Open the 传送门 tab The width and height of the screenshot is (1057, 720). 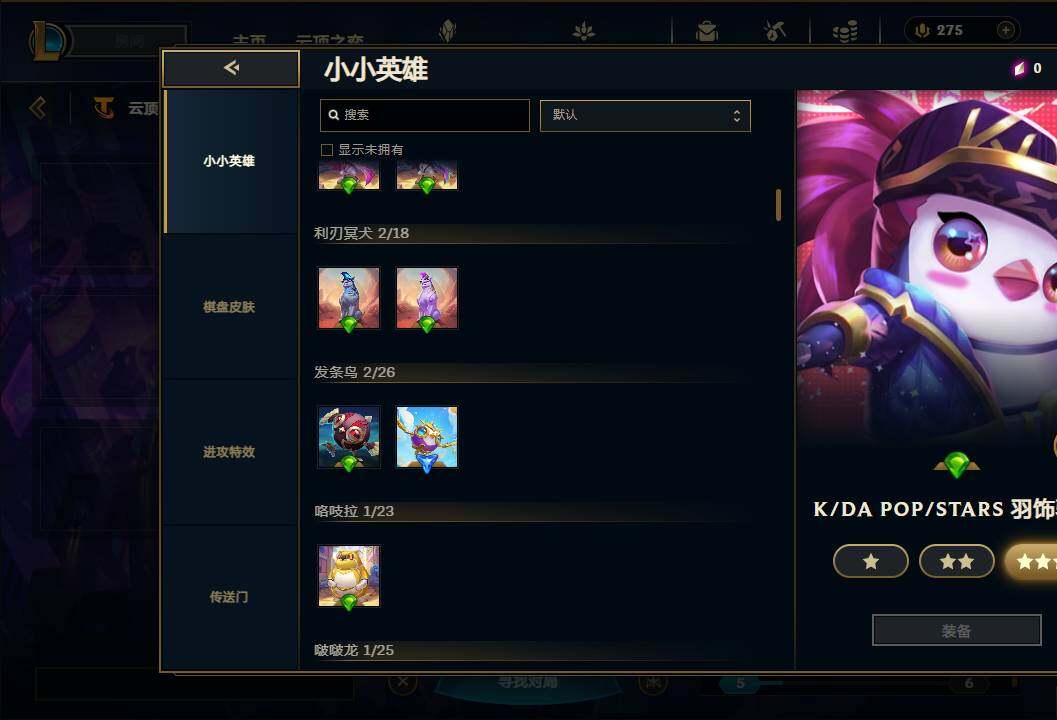[229, 597]
